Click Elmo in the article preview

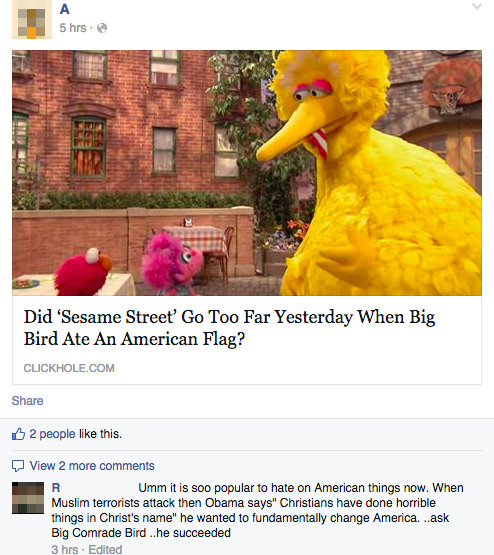click(x=84, y=273)
